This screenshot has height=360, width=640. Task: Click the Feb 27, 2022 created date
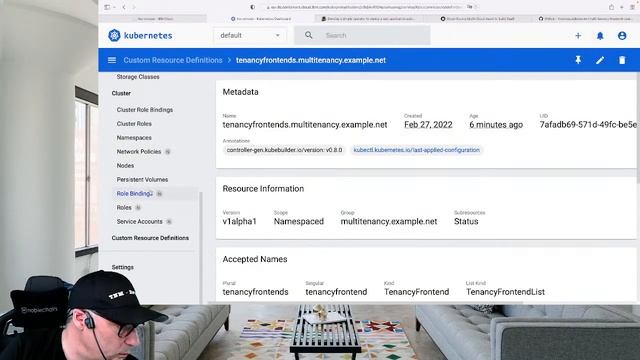428,124
